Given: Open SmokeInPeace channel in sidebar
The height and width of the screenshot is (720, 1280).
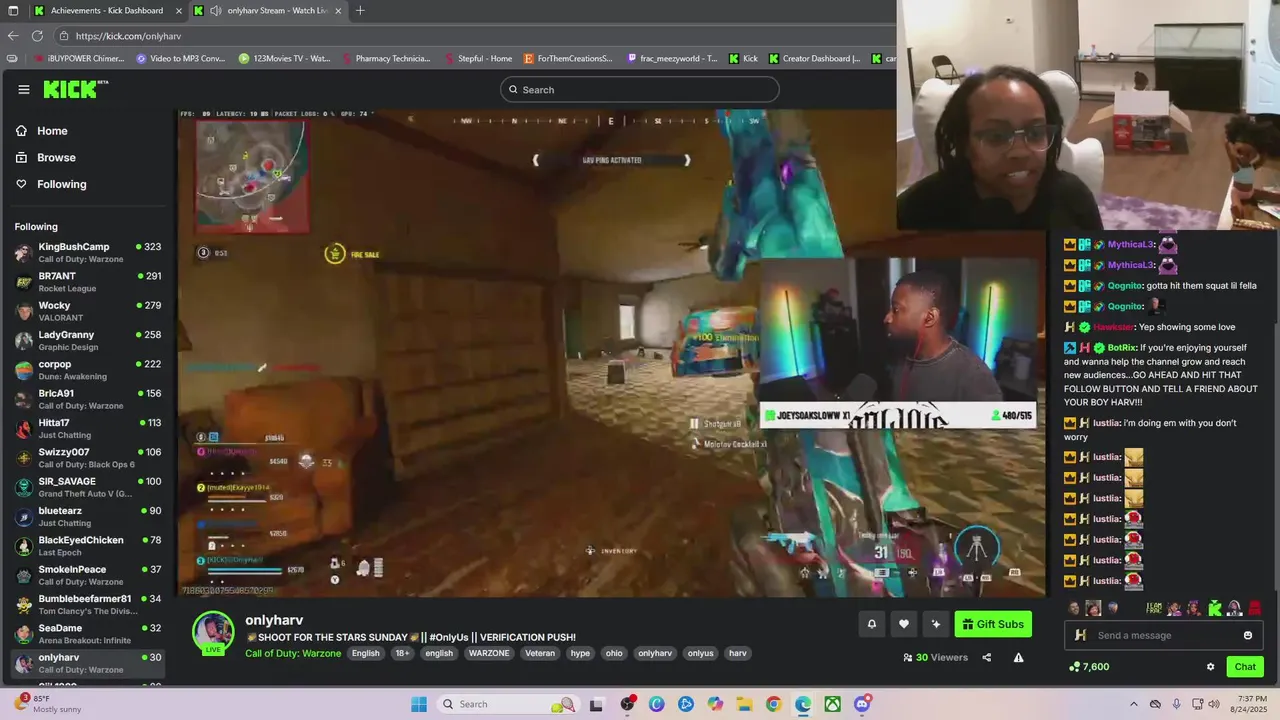Looking at the screenshot, I should pyautogui.click(x=87, y=575).
